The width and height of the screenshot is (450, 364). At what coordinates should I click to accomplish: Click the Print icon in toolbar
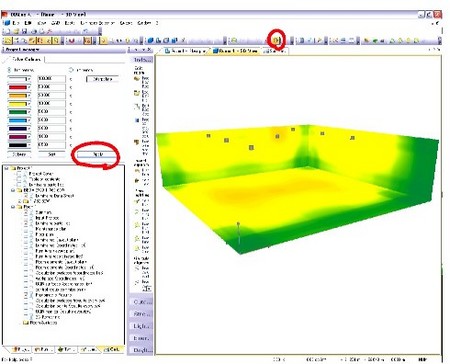tap(34, 31)
